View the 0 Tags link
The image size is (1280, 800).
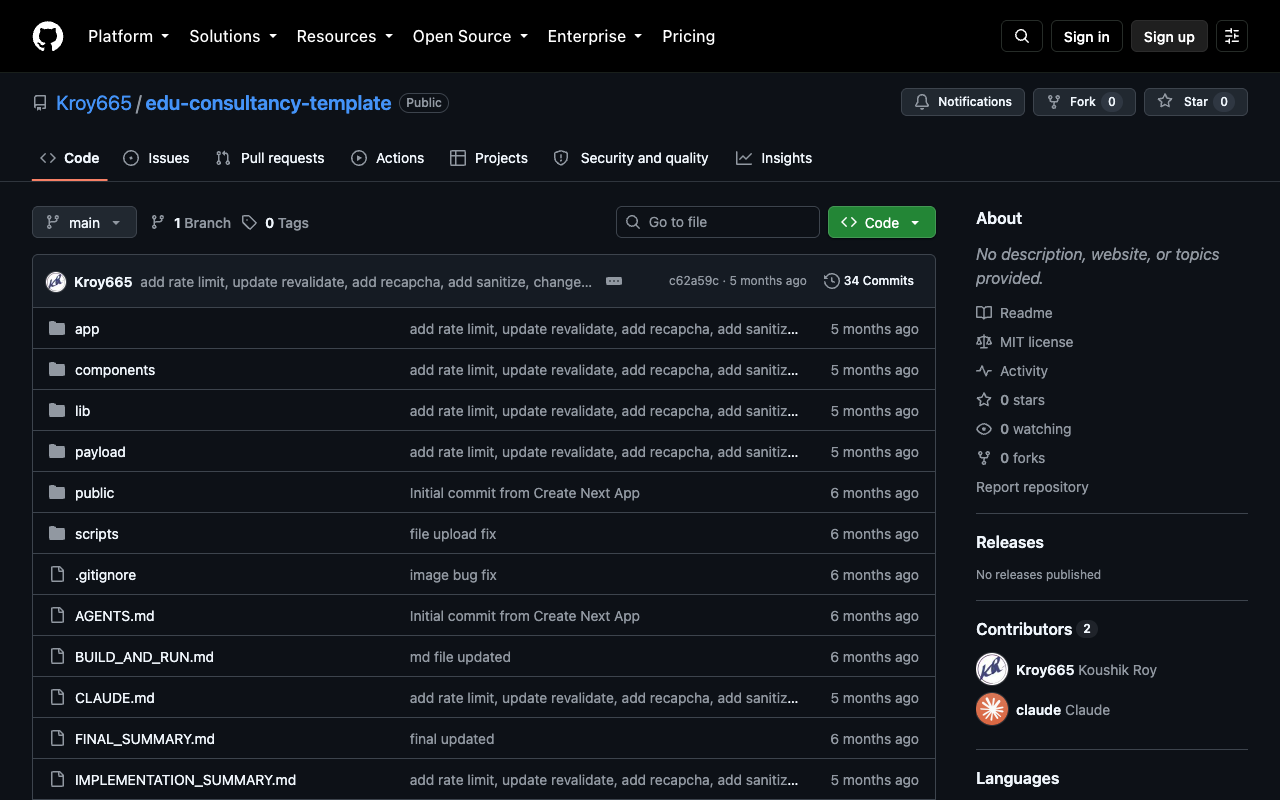pos(275,222)
